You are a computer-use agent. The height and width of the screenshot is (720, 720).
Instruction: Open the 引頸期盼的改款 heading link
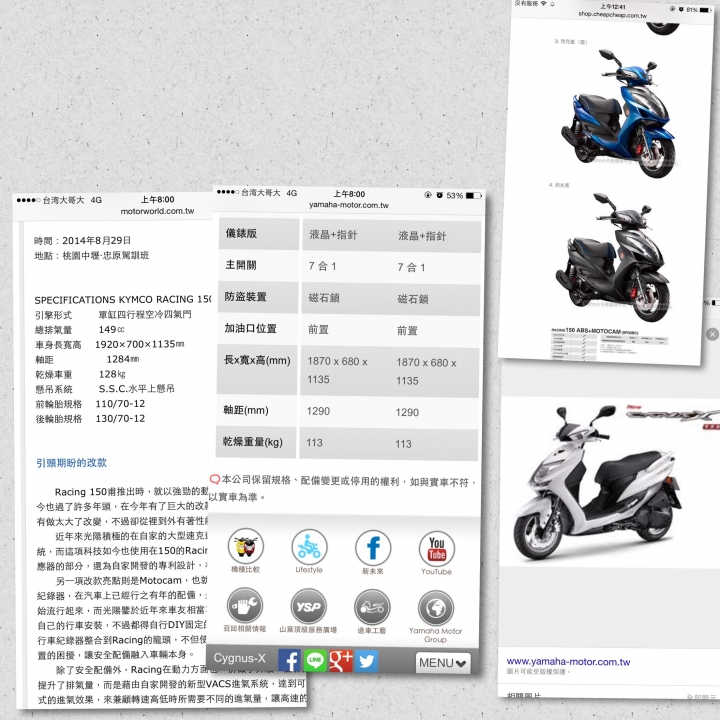(71, 463)
